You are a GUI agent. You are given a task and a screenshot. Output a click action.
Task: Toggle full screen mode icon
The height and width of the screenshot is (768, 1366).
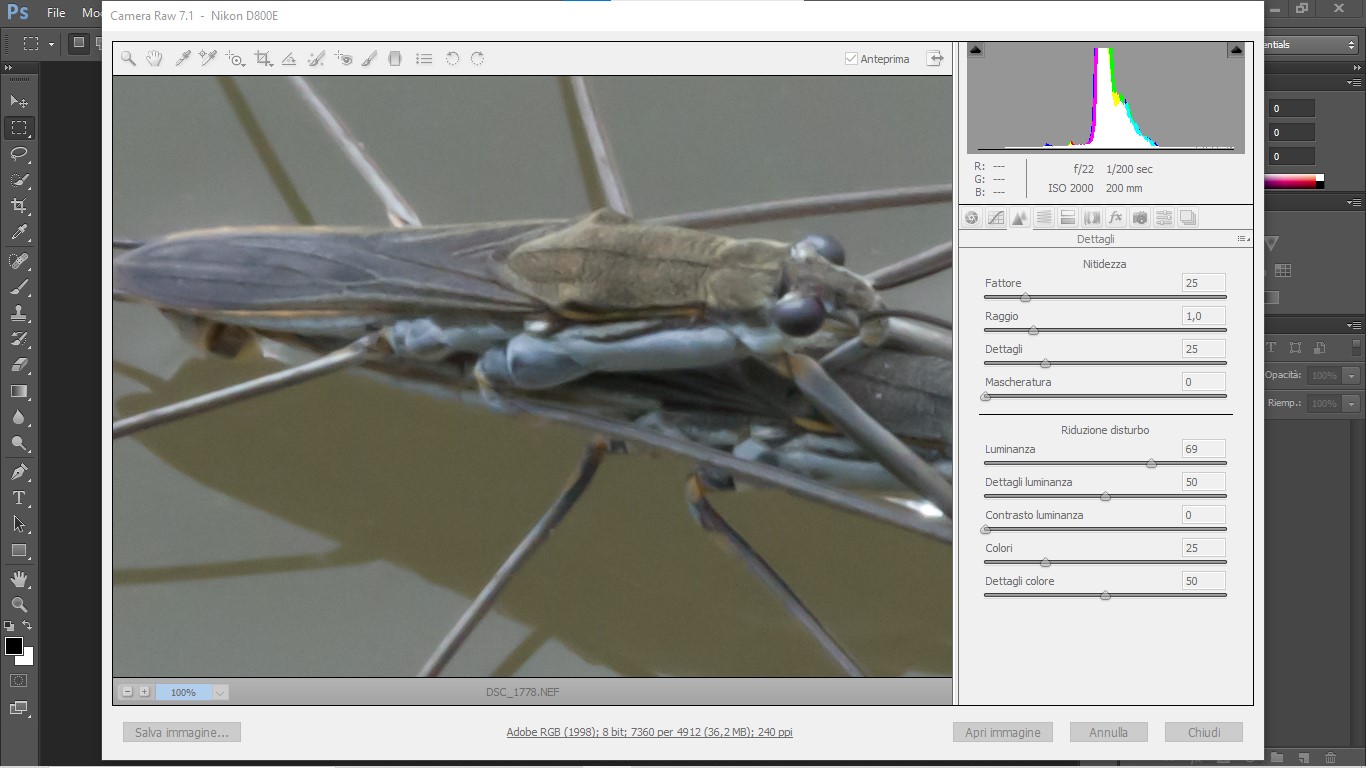point(935,59)
